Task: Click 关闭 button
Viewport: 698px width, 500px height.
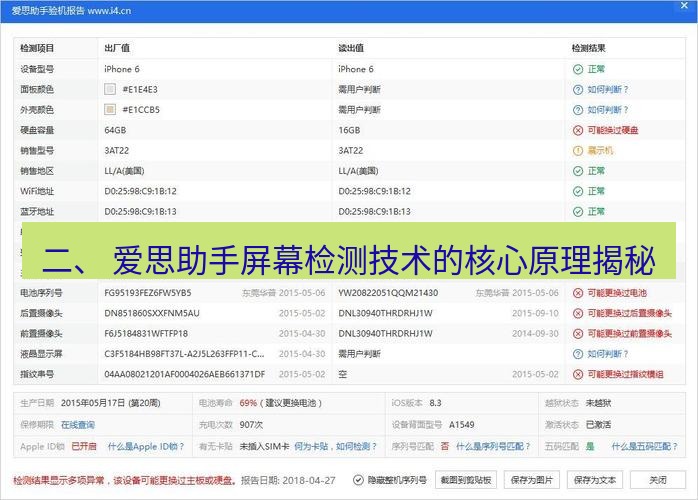Action: (657, 480)
